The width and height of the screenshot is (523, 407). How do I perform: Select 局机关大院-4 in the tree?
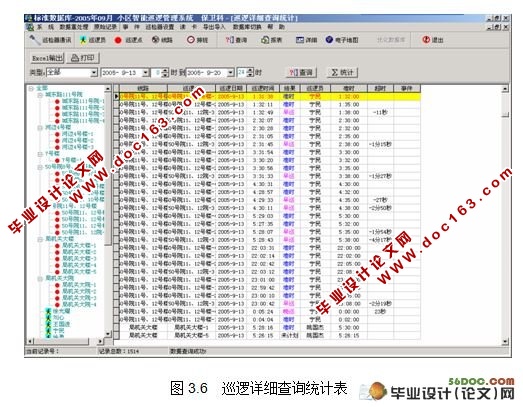click(79, 304)
